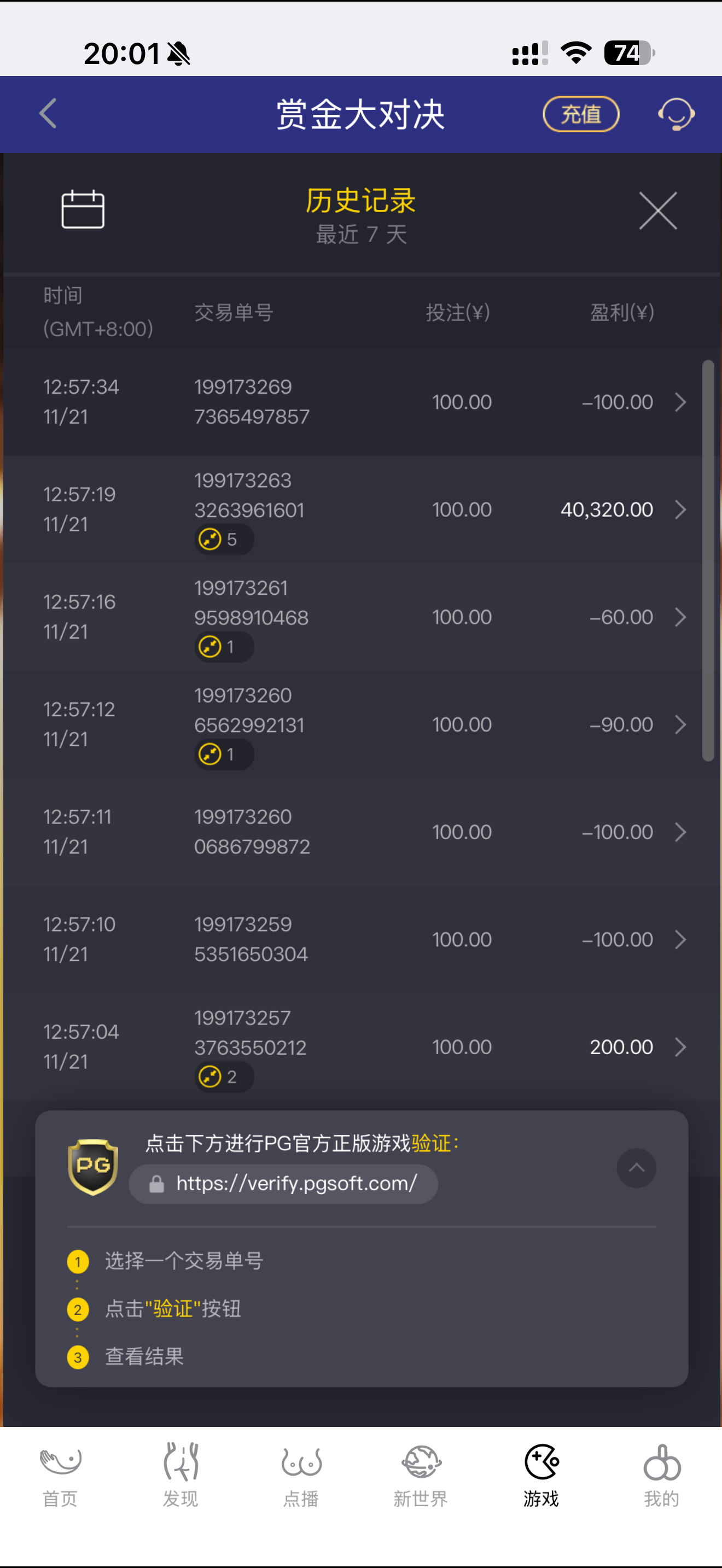The height and width of the screenshot is (1568, 722).
Task: Tap the back arrow in header
Action: pyautogui.click(x=48, y=114)
